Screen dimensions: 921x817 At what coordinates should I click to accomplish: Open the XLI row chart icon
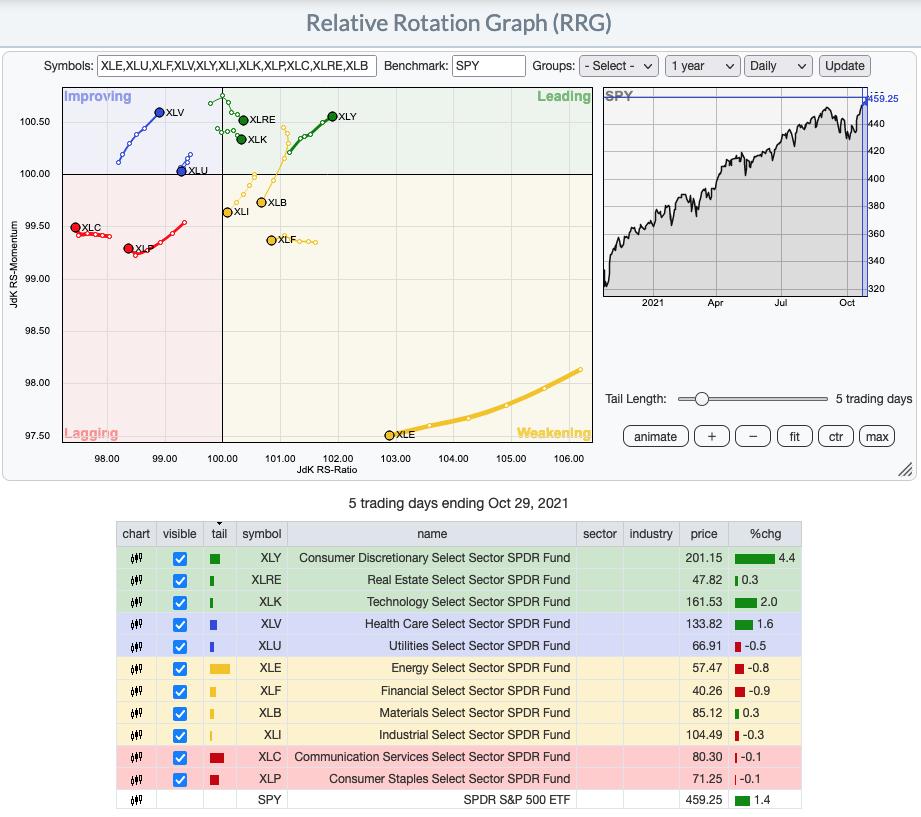(x=136, y=735)
